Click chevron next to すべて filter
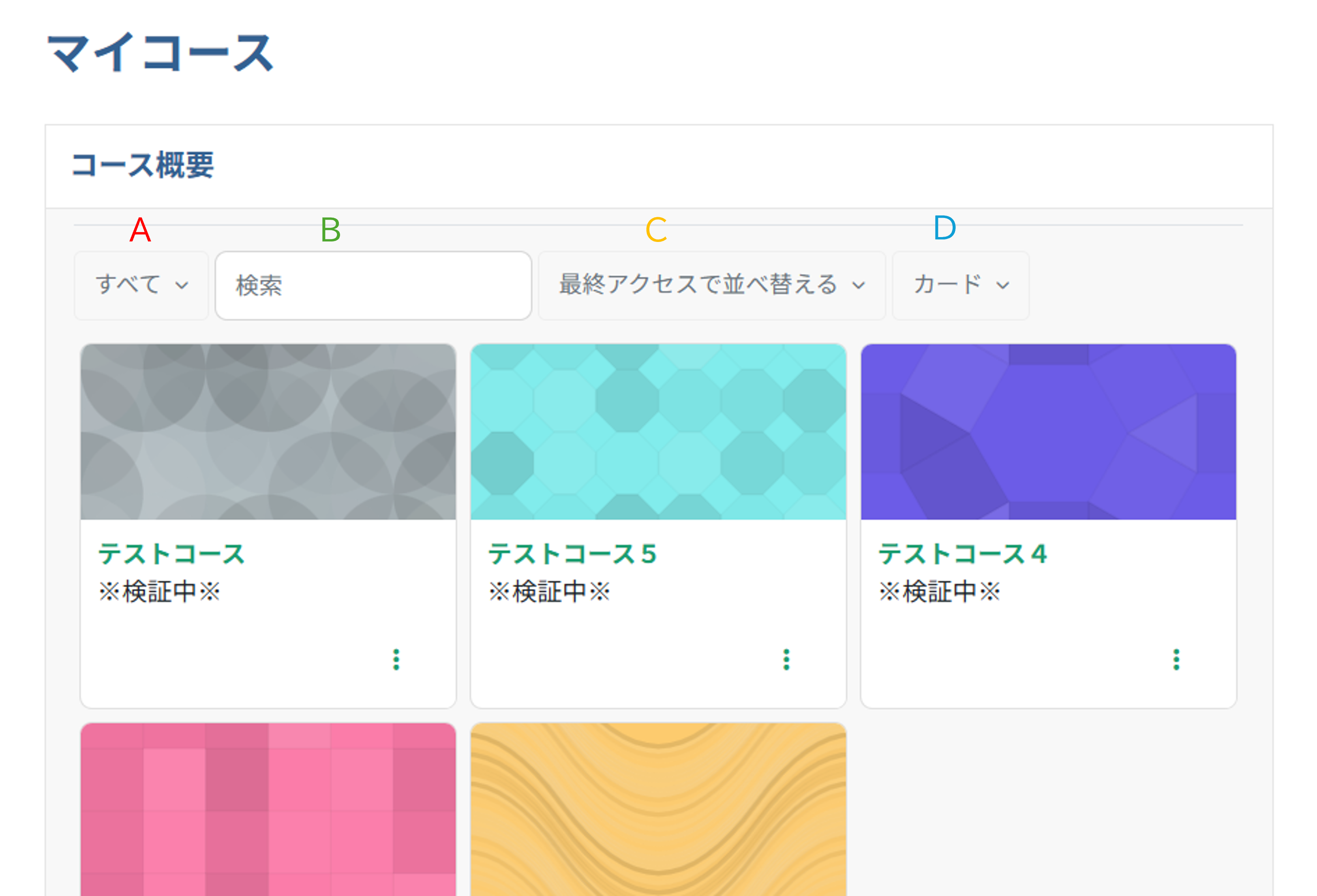The height and width of the screenshot is (896, 1317). (x=181, y=285)
